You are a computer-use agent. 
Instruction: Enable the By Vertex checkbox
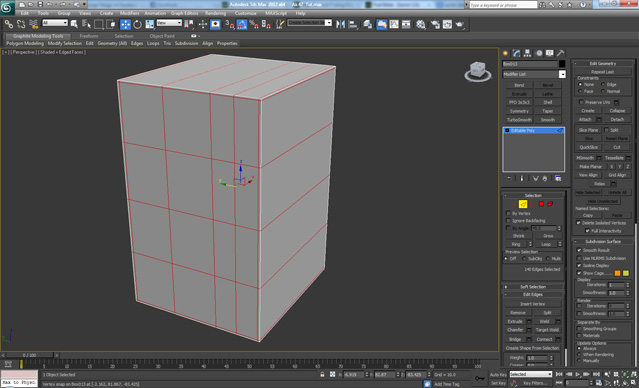(x=509, y=214)
